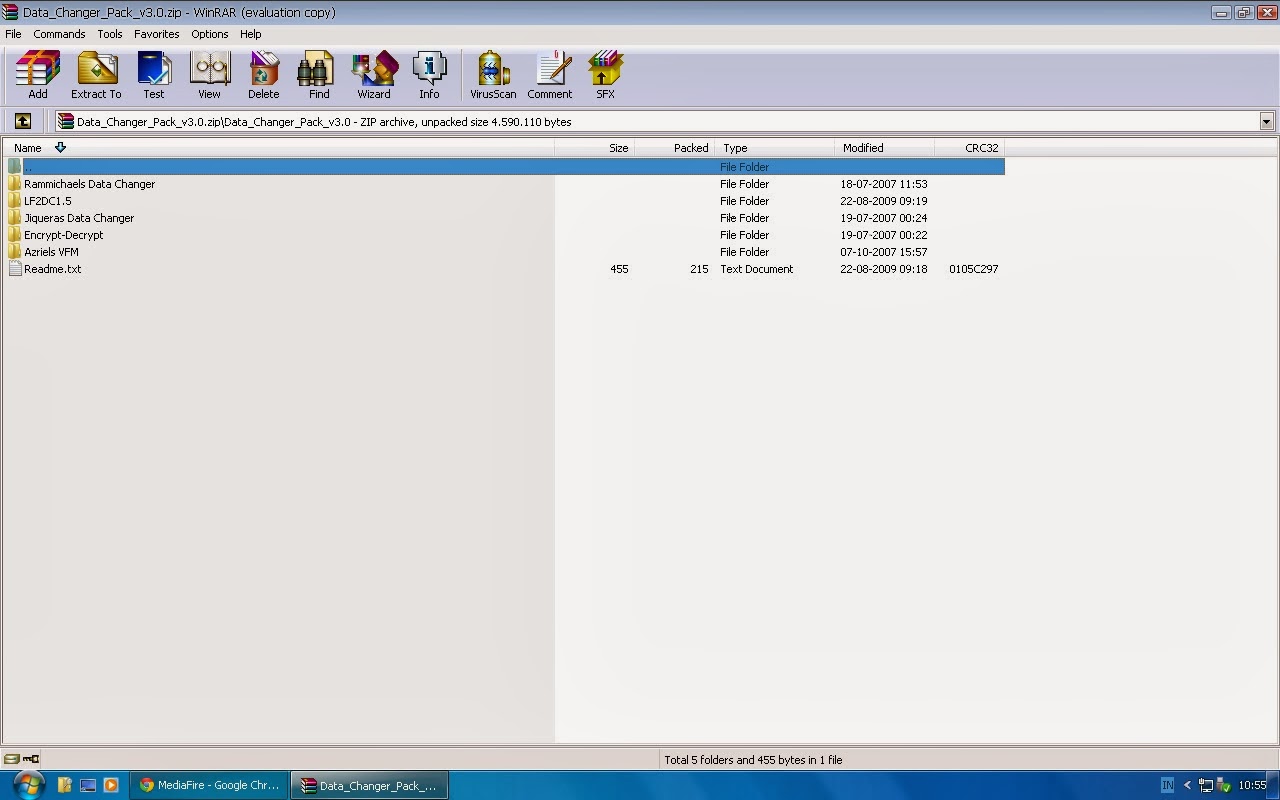Sort the list by the Name column
The height and width of the screenshot is (800, 1280).
click(279, 148)
